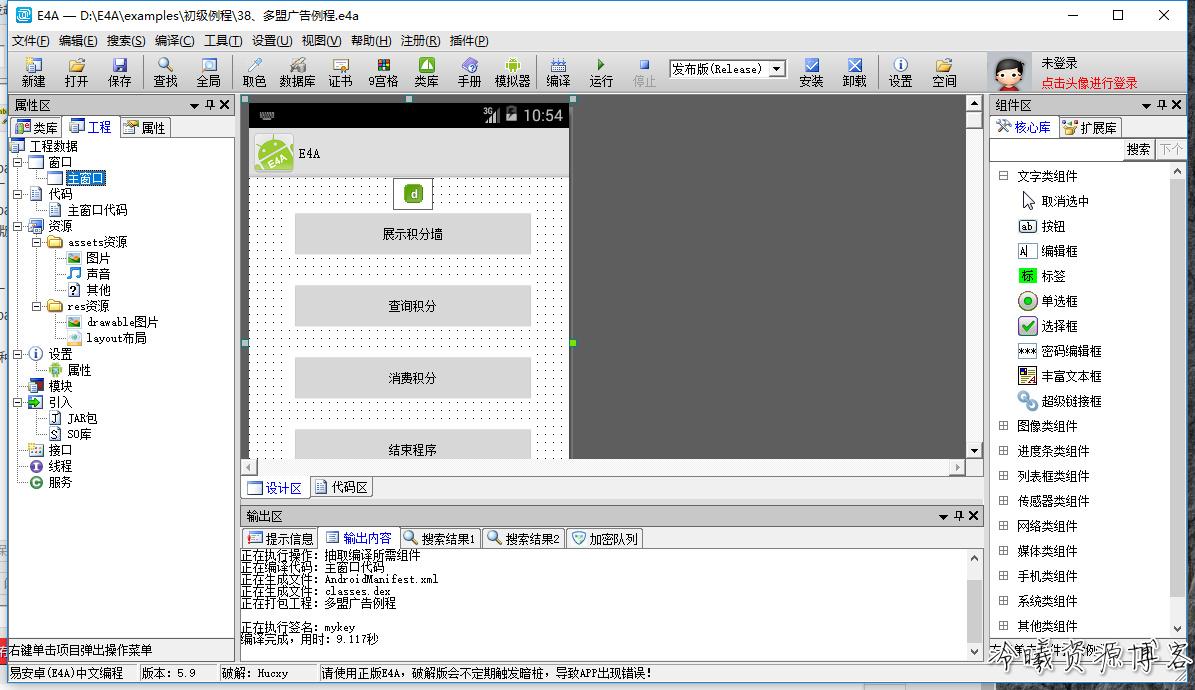Viewport: 1195px width, 690px height.
Task: Select the 编辑框 edit box component
Action: click(x=1048, y=251)
